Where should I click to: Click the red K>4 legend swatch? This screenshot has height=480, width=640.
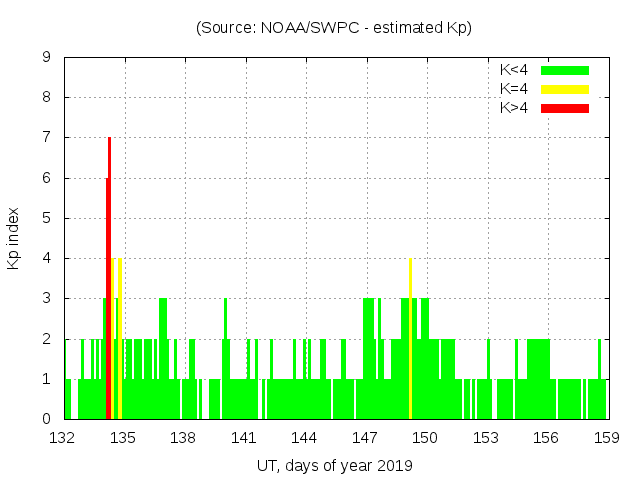[x=565, y=108]
